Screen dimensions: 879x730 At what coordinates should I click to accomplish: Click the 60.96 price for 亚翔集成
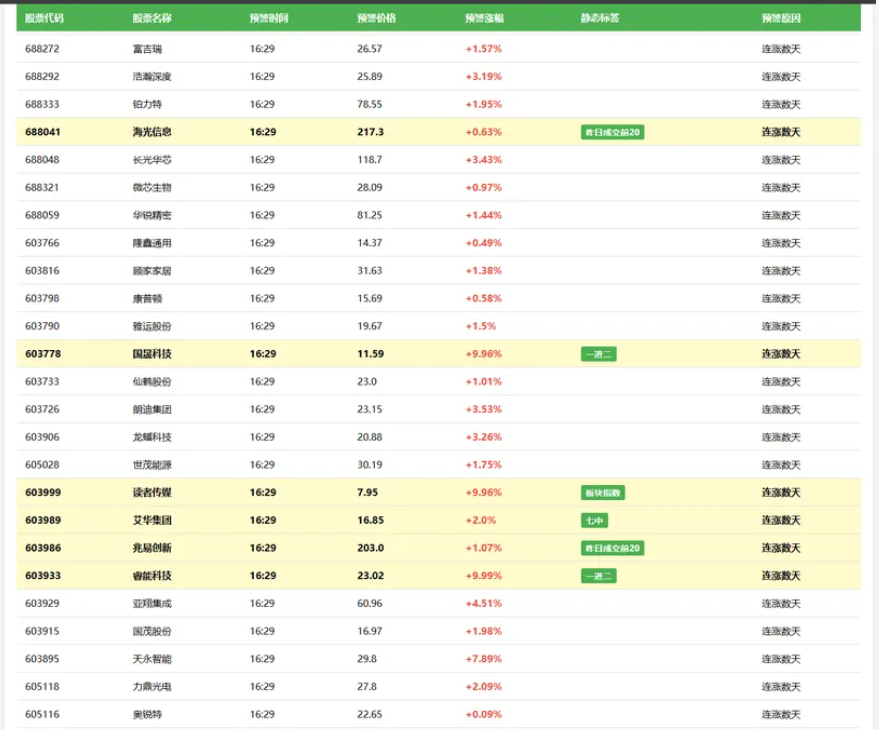pyautogui.click(x=369, y=603)
